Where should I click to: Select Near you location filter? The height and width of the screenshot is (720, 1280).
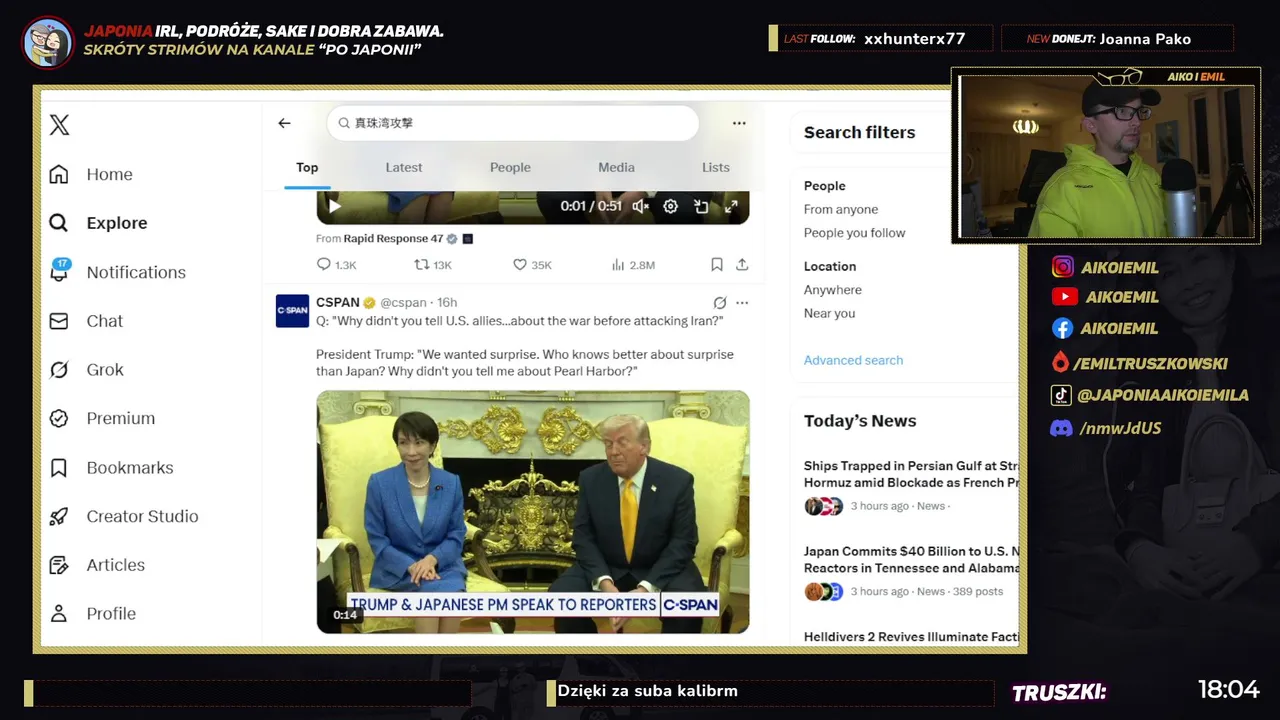pyautogui.click(x=829, y=313)
